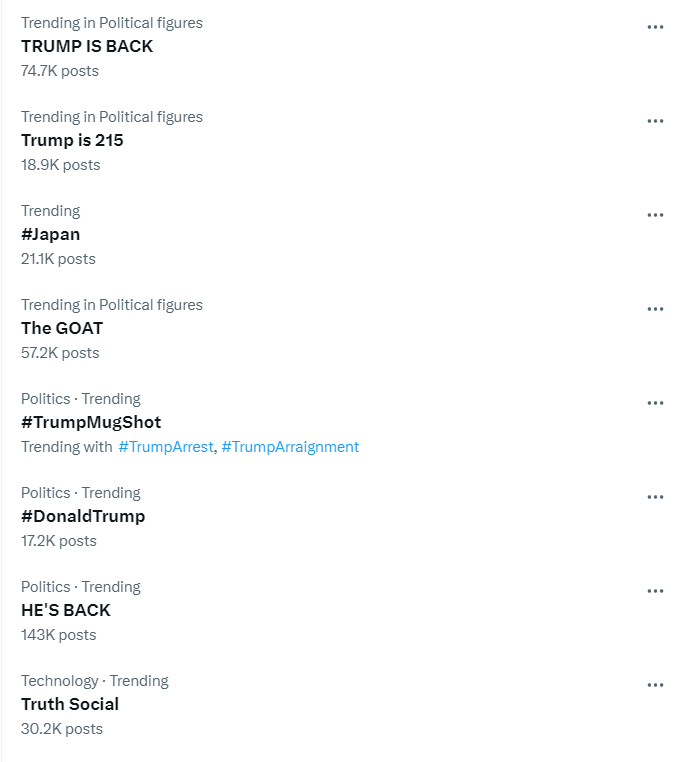The height and width of the screenshot is (762, 682).
Task: Open The GOAT trending topic
Action: (x=62, y=328)
